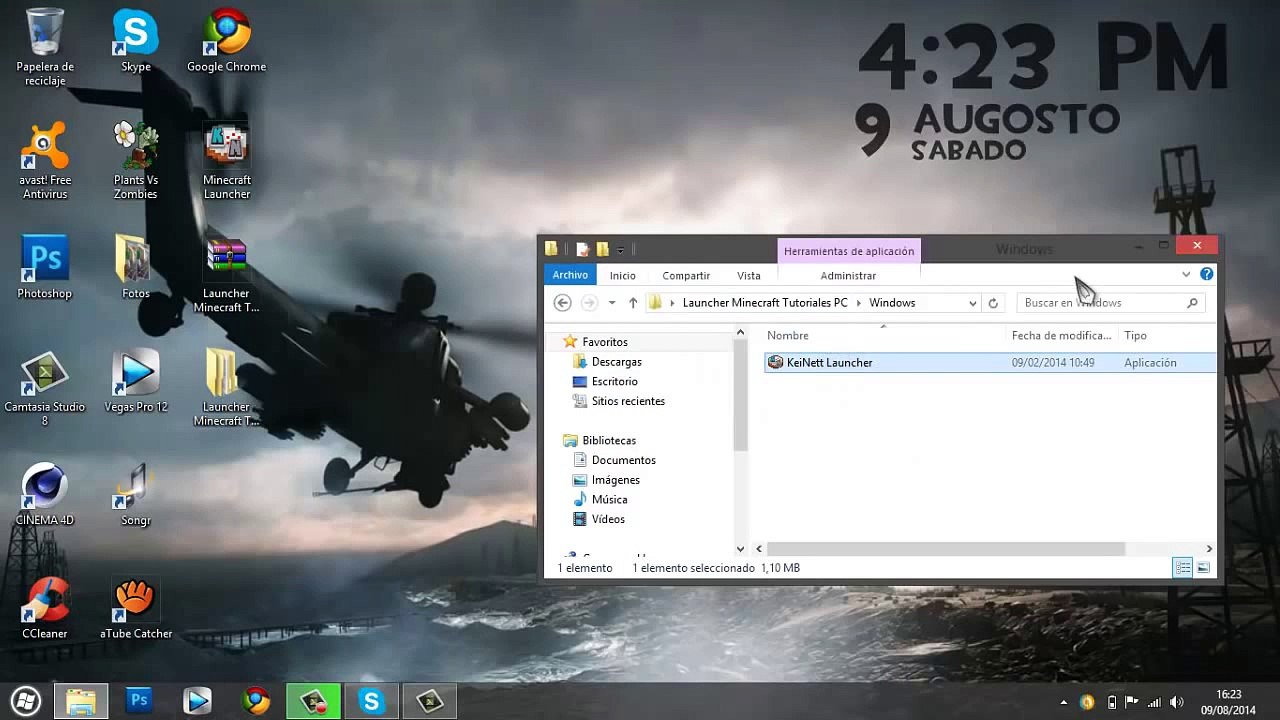Click the navigation pane vertical scrollbar
The width and height of the screenshot is (1280, 720).
click(x=741, y=396)
